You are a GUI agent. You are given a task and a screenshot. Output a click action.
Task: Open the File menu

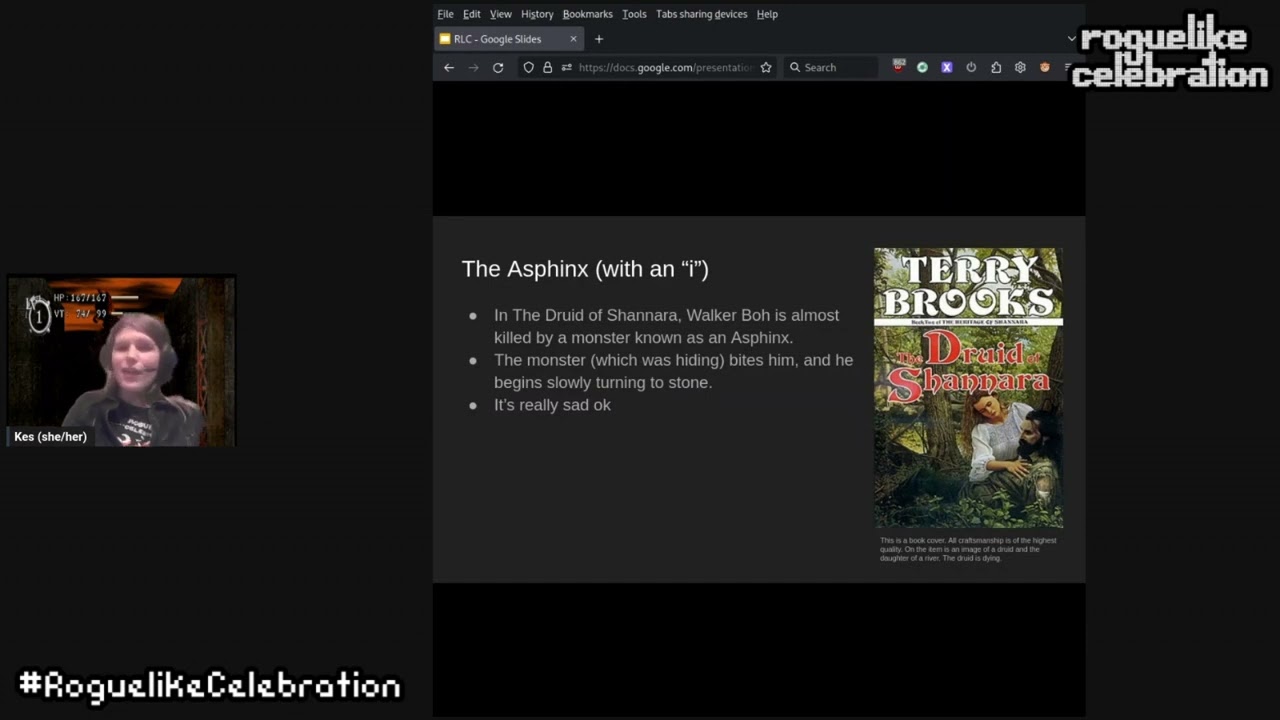point(445,14)
